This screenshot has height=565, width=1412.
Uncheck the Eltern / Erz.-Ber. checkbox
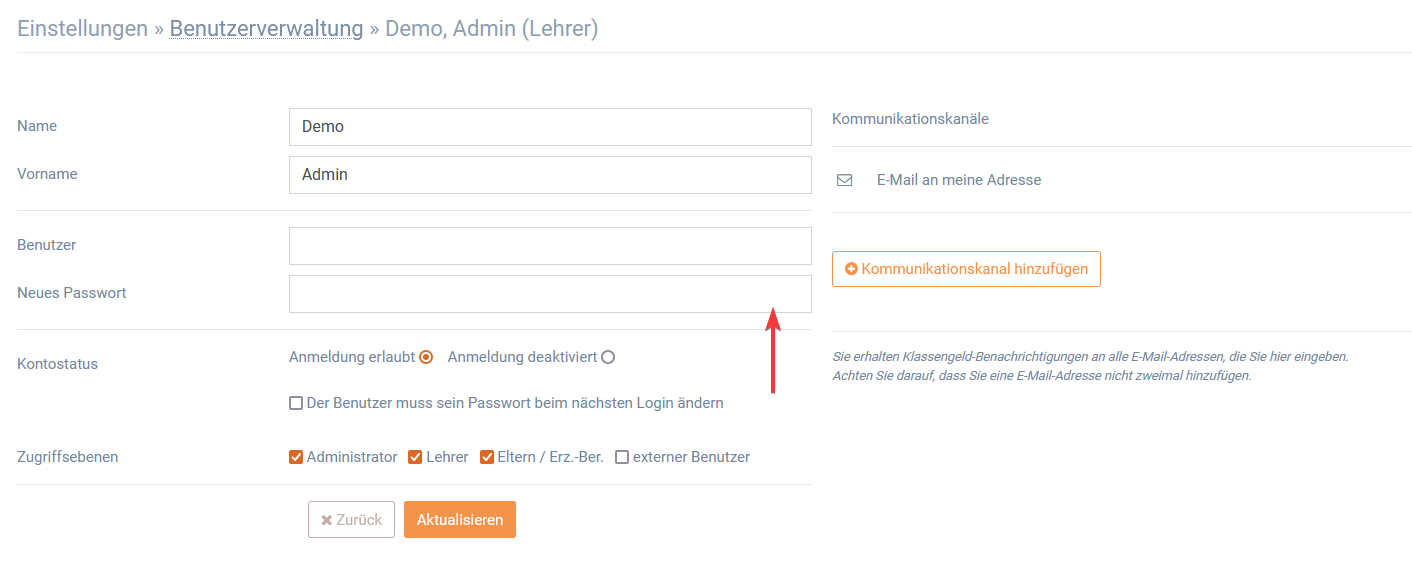tap(487, 457)
